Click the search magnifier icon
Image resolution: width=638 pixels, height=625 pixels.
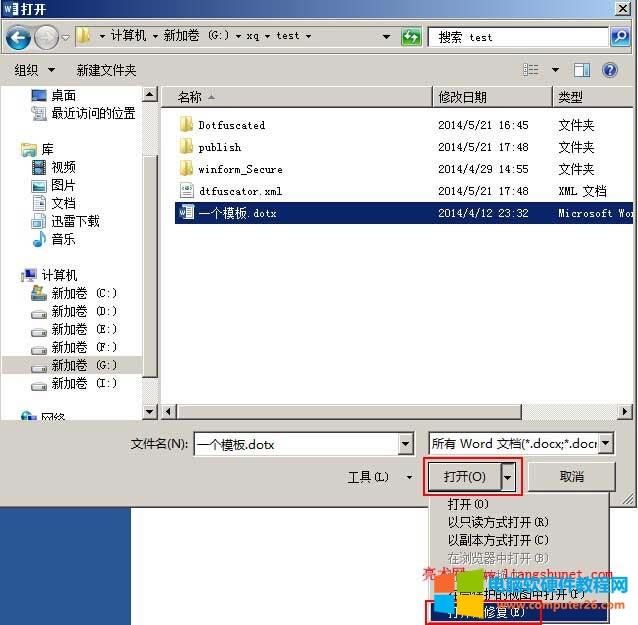tap(620, 37)
